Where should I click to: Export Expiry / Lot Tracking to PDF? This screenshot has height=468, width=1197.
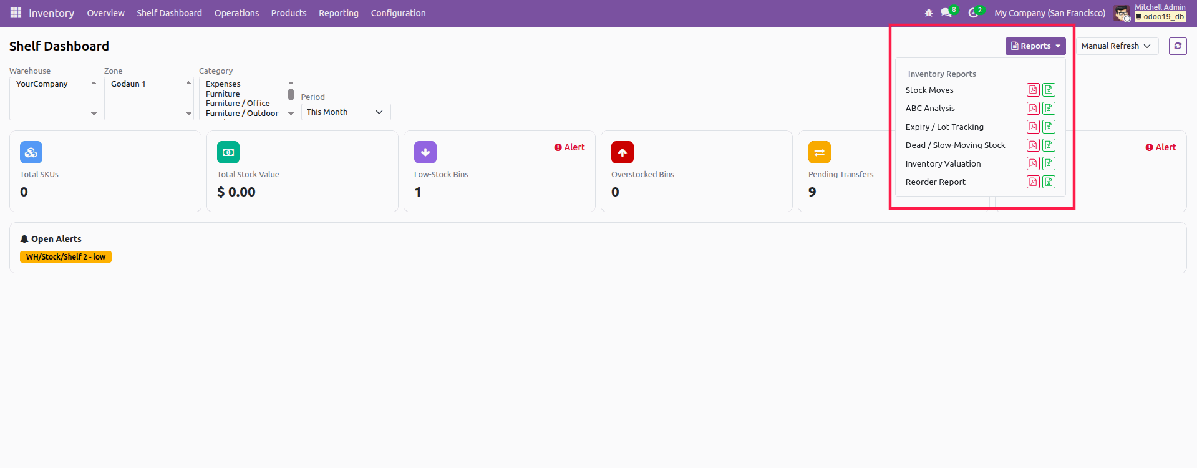click(x=1033, y=127)
